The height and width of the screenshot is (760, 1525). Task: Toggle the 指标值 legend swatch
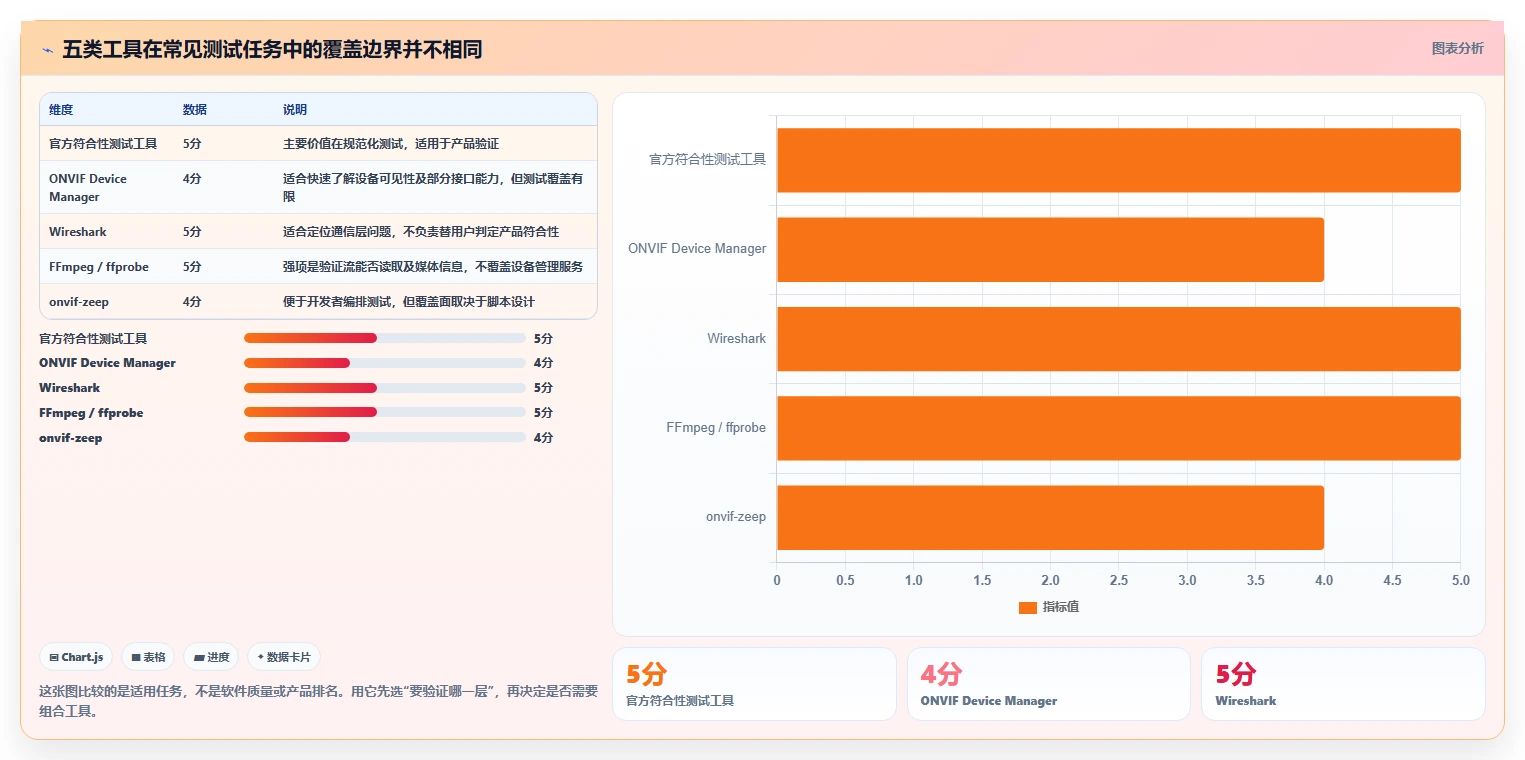(1027, 607)
